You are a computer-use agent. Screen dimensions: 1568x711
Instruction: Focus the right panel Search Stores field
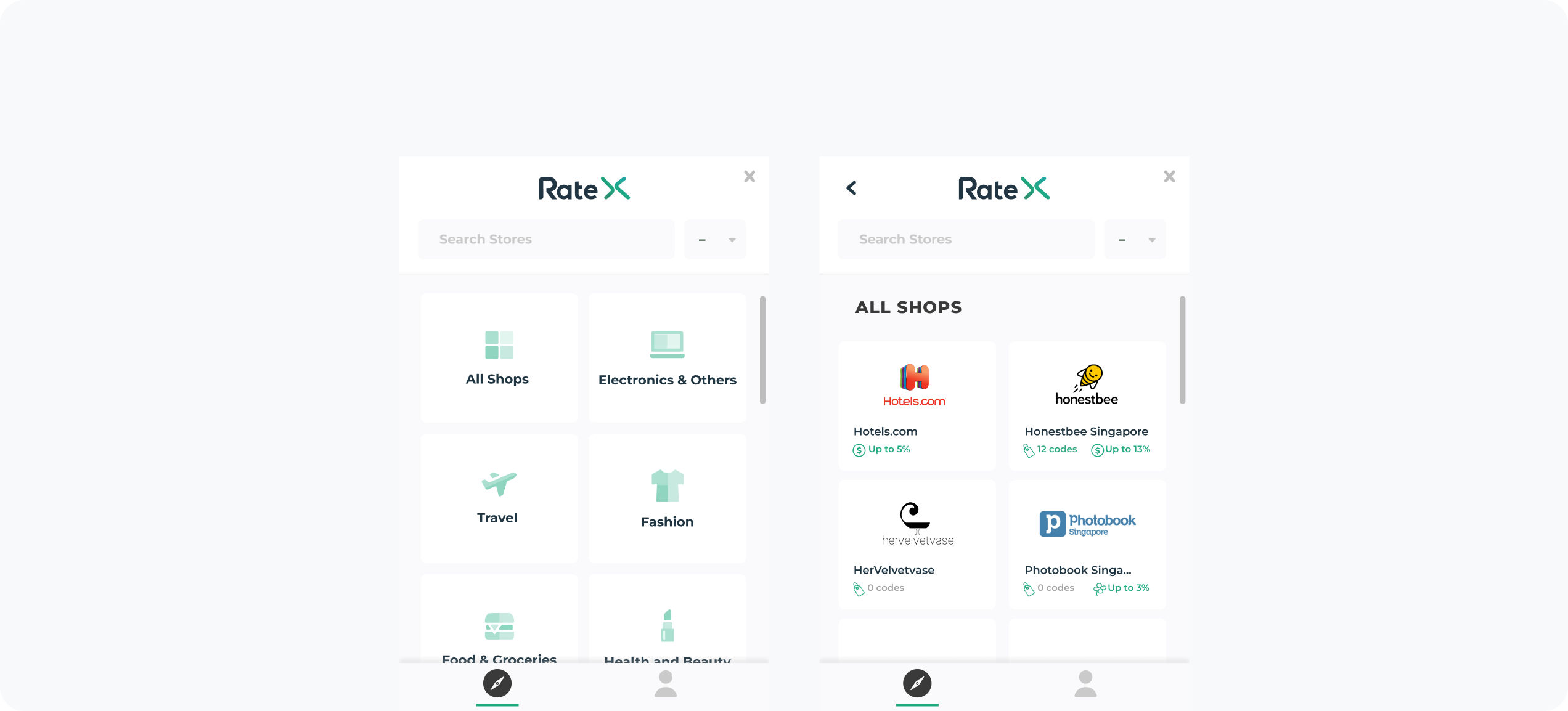pos(966,240)
